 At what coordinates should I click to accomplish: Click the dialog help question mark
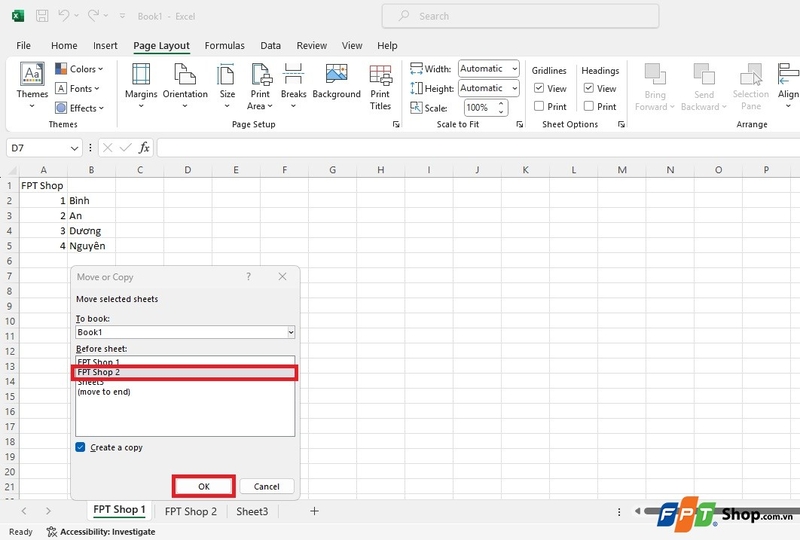tap(248, 277)
